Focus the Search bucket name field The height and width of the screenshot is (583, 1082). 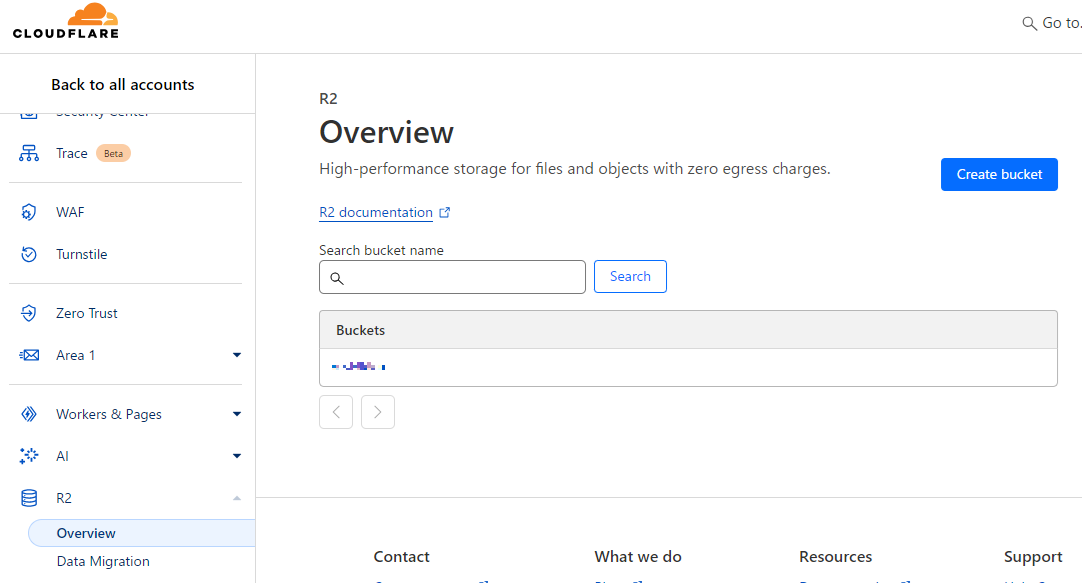452,277
